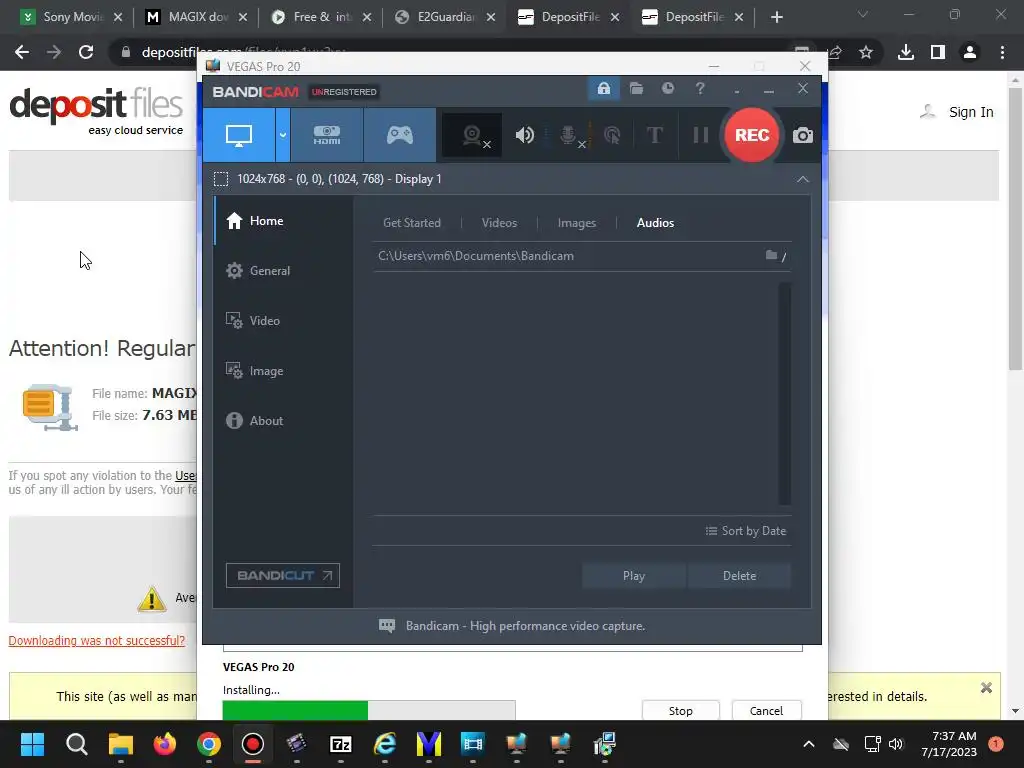Image resolution: width=1024 pixels, height=768 pixels.
Task: Open Chrome downloads icon
Action: pyautogui.click(x=906, y=52)
